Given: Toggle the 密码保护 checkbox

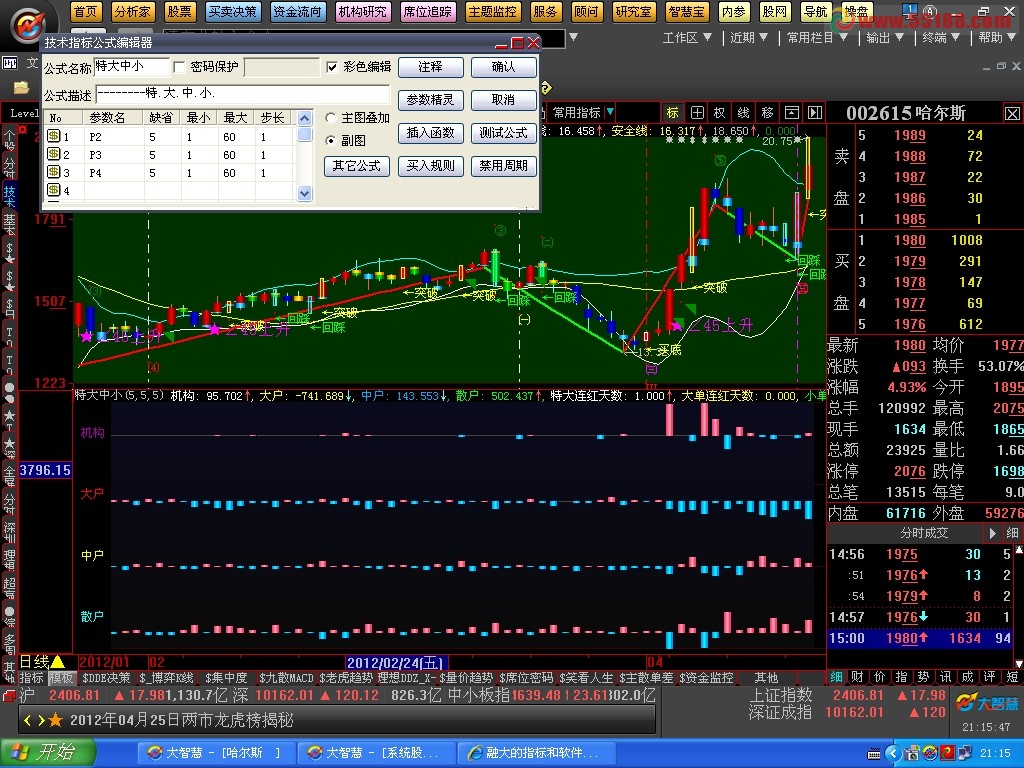Looking at the screenshot, I should click(180, 67).
